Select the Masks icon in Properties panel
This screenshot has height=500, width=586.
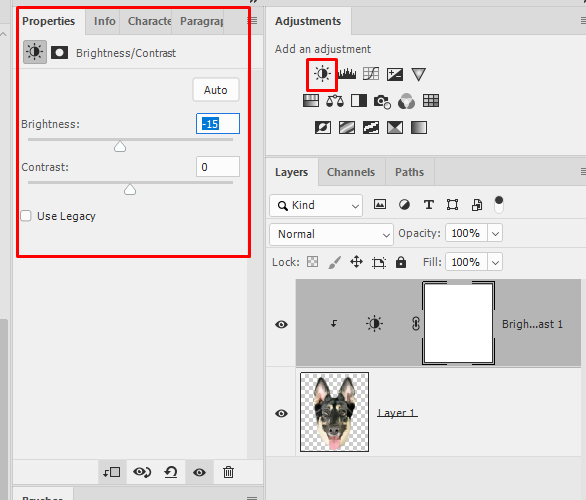click(x=59, y=53)
